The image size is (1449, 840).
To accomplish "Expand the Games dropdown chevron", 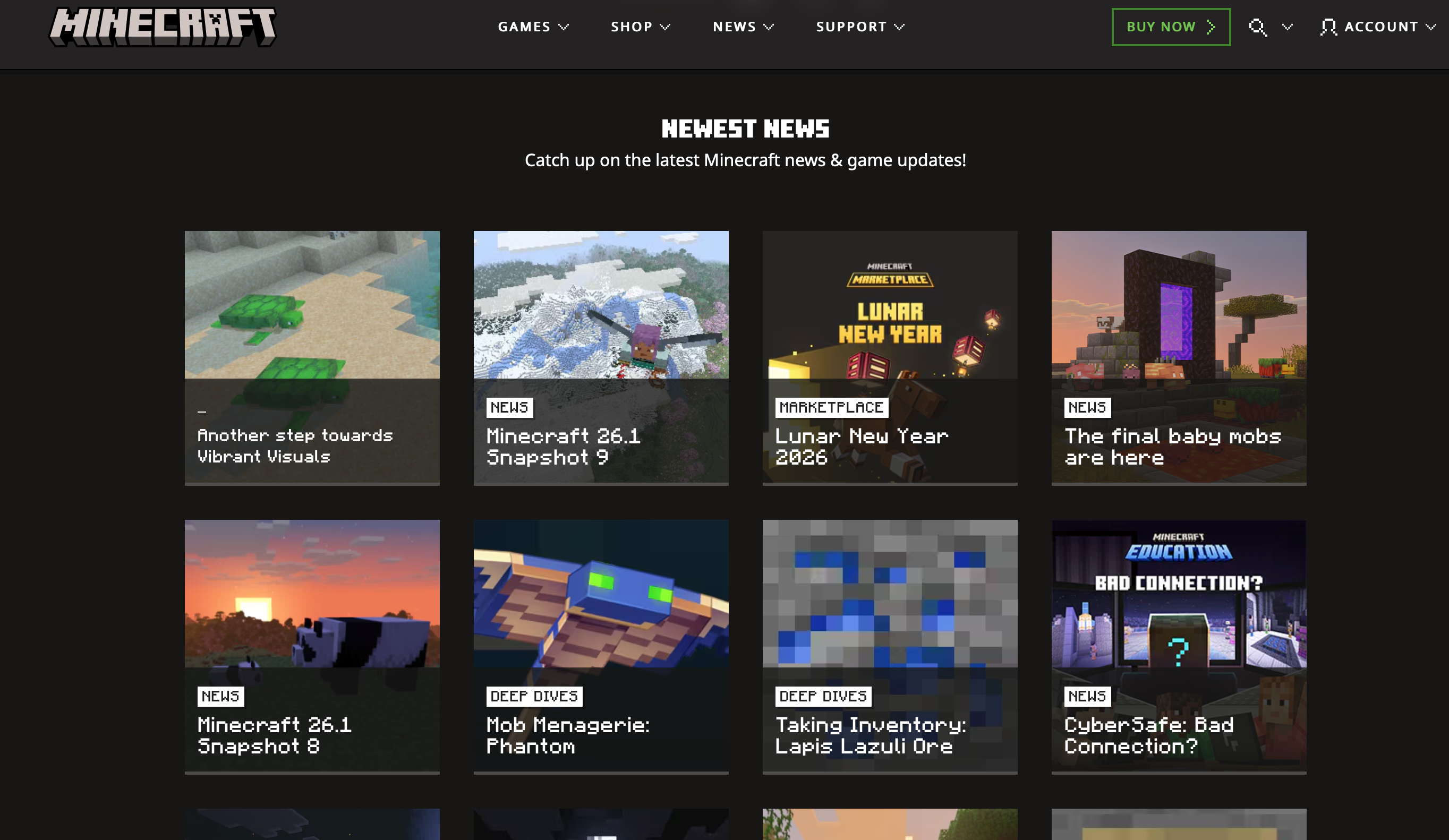I will click(x=564, y=27).
